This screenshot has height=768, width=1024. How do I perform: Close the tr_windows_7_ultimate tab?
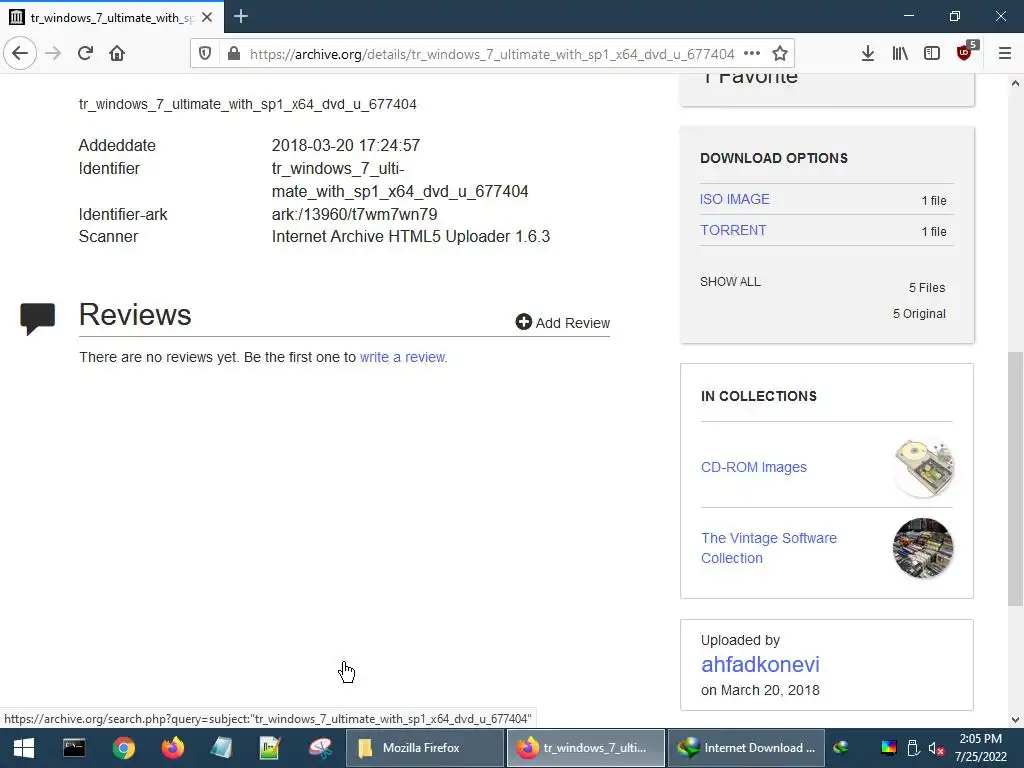click(207, 18)
